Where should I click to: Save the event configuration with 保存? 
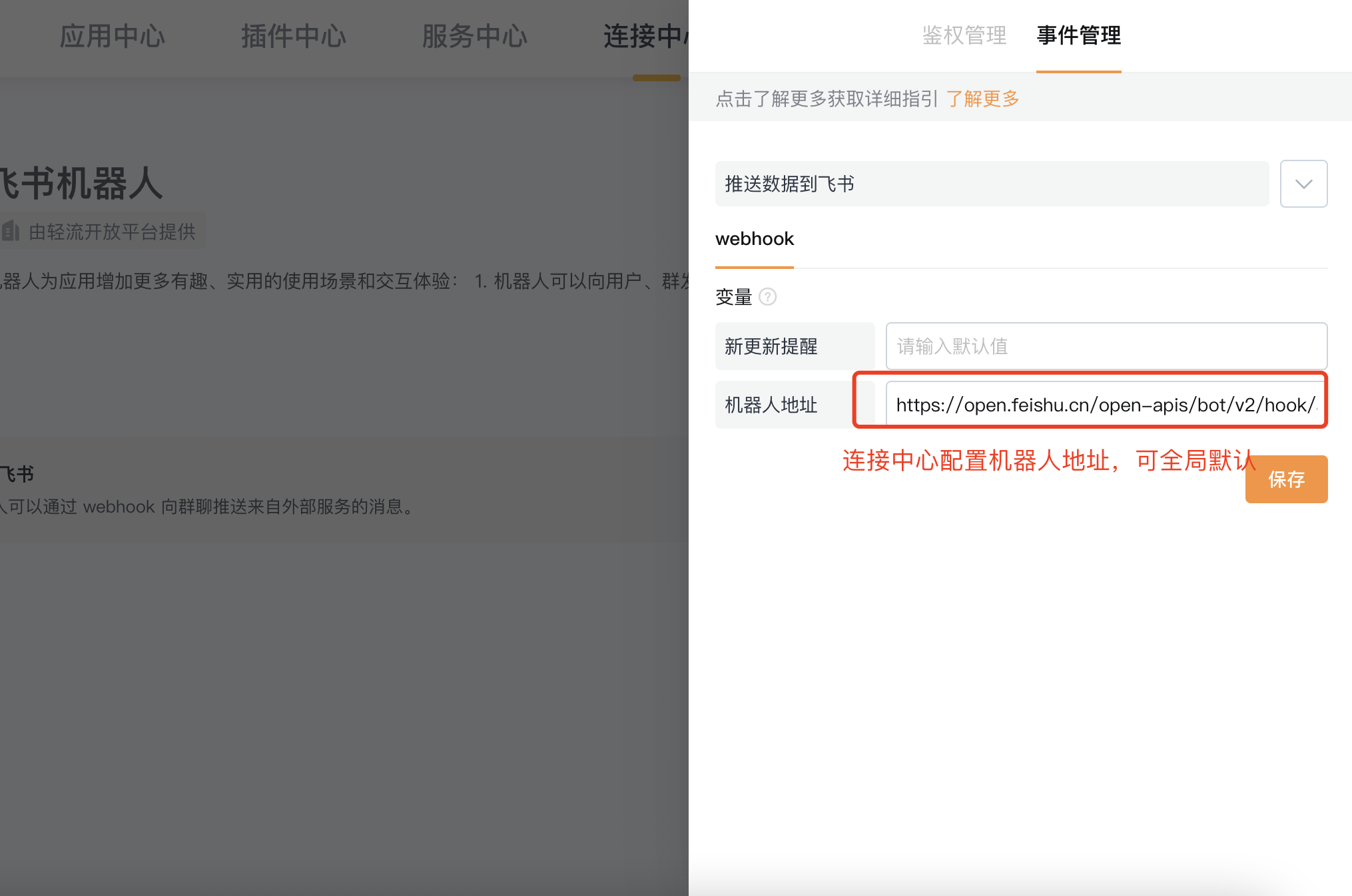pyautogui.click(x=1287, y=479)
